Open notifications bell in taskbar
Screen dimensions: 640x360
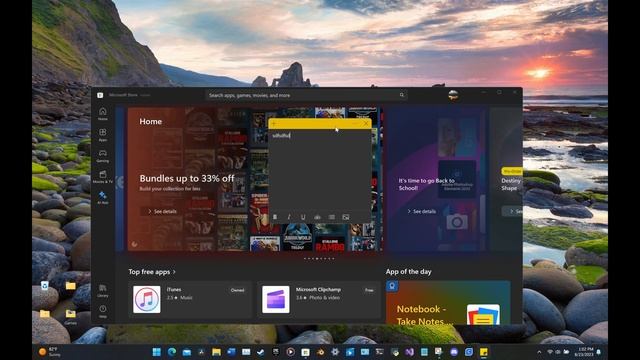599,352
